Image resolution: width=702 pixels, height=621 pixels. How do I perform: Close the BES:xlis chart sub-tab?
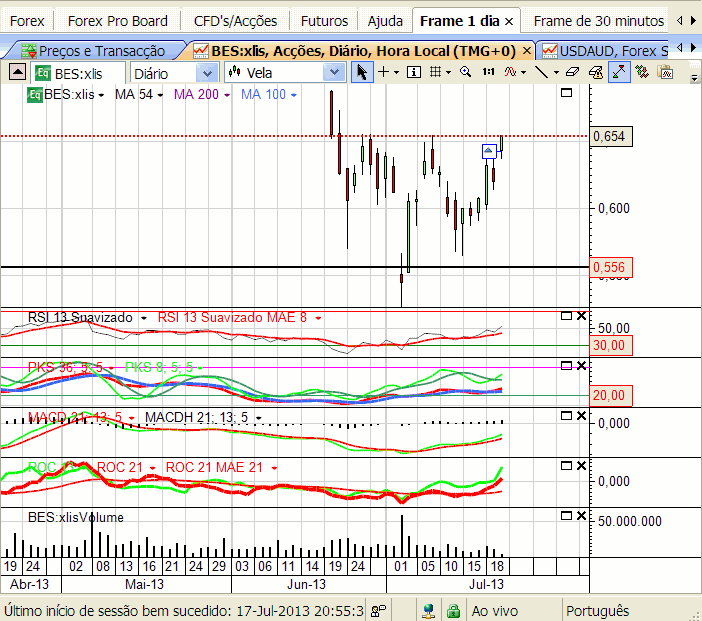(527, 51)
